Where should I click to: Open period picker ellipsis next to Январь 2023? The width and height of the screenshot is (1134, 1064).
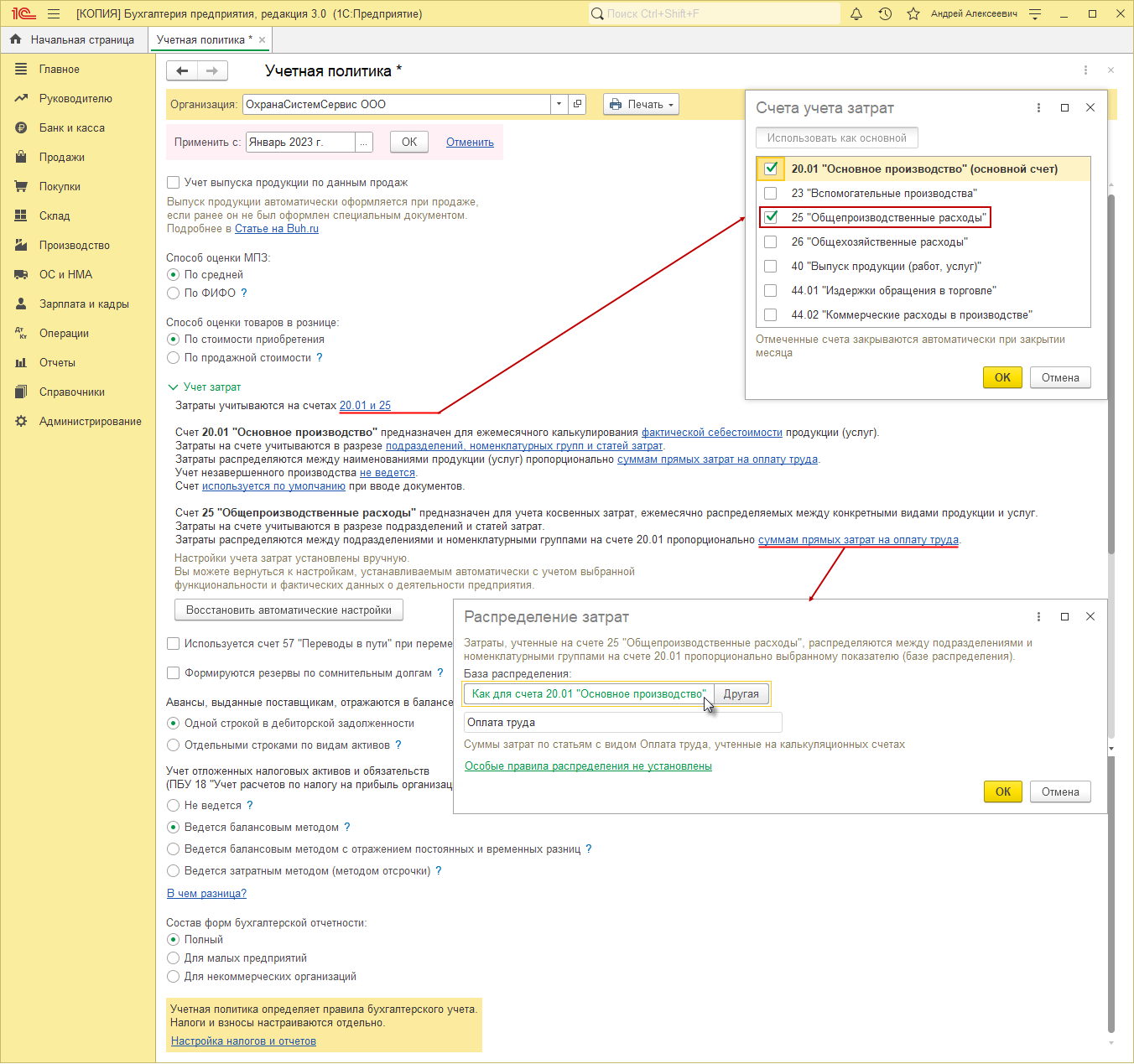(364, 143)
